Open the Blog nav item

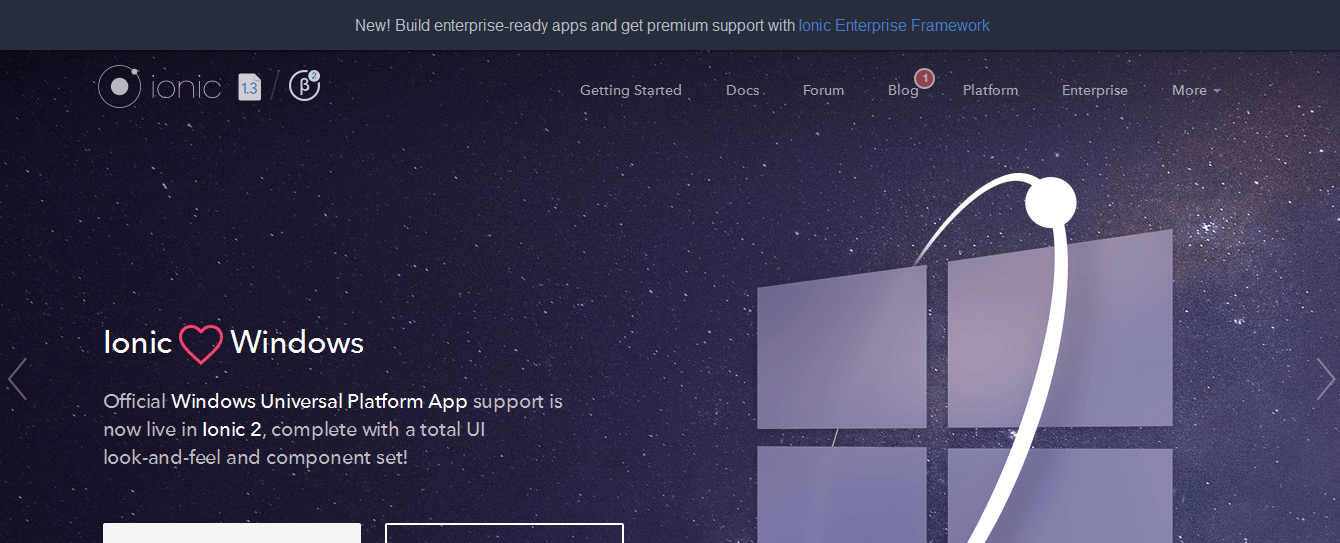click(903, 90)
